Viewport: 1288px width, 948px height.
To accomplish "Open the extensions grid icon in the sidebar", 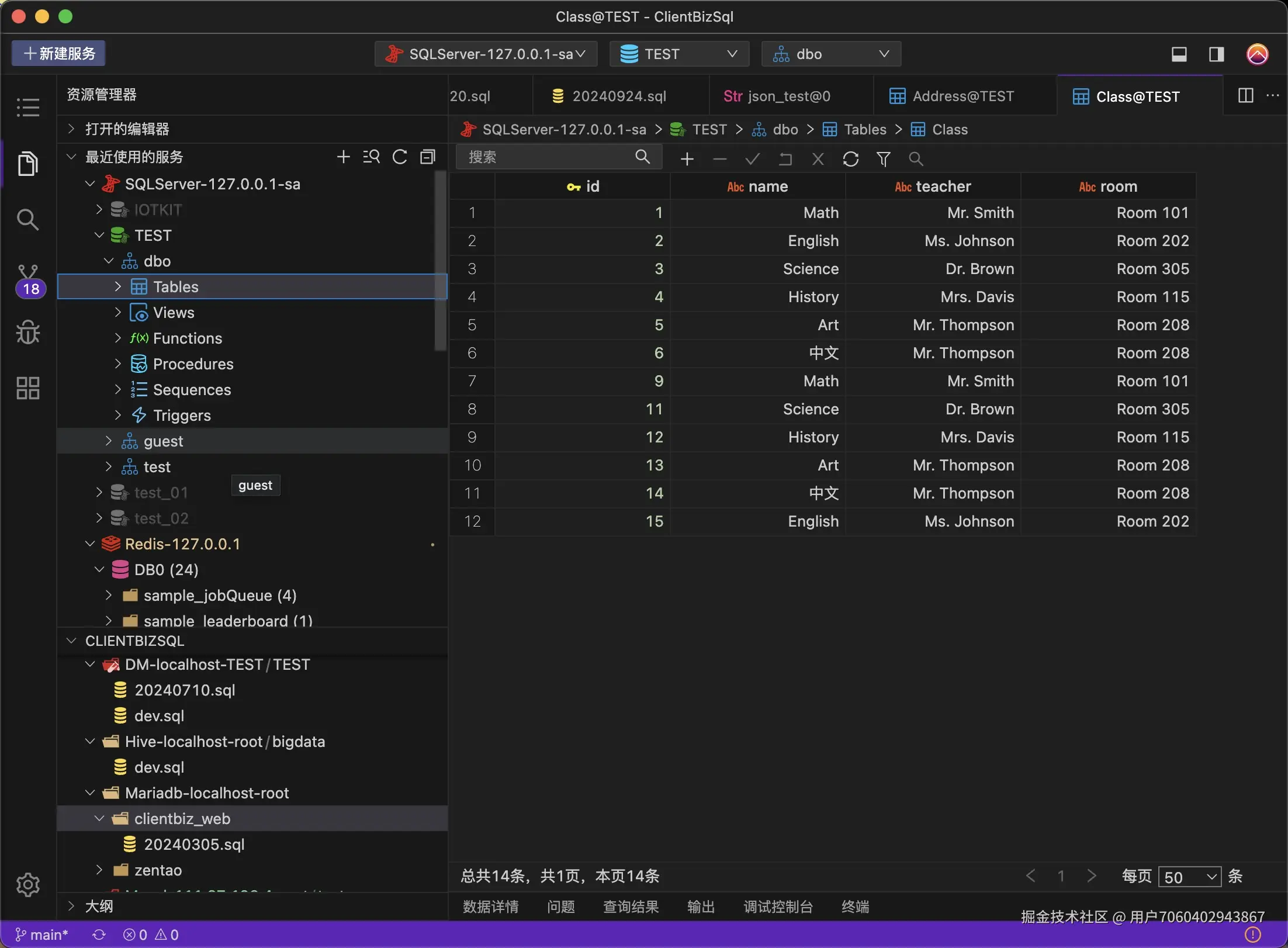I will tap(27, 387).
